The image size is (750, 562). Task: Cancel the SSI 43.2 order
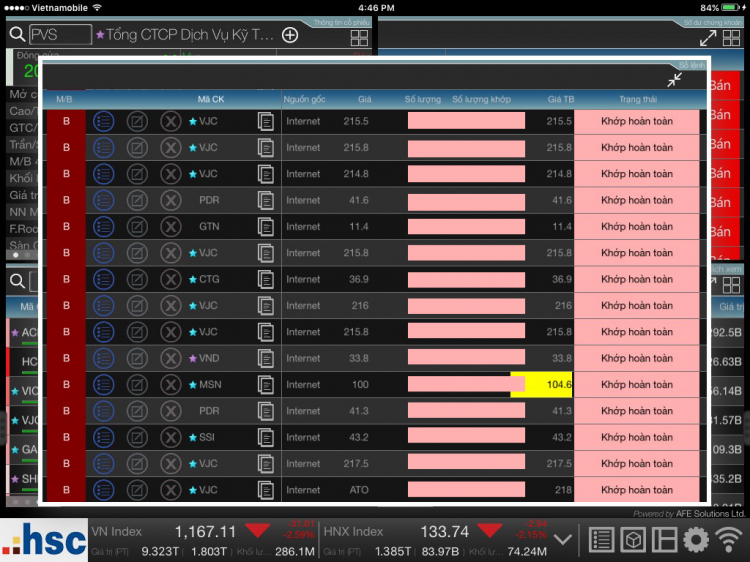[x=170, y=437]
